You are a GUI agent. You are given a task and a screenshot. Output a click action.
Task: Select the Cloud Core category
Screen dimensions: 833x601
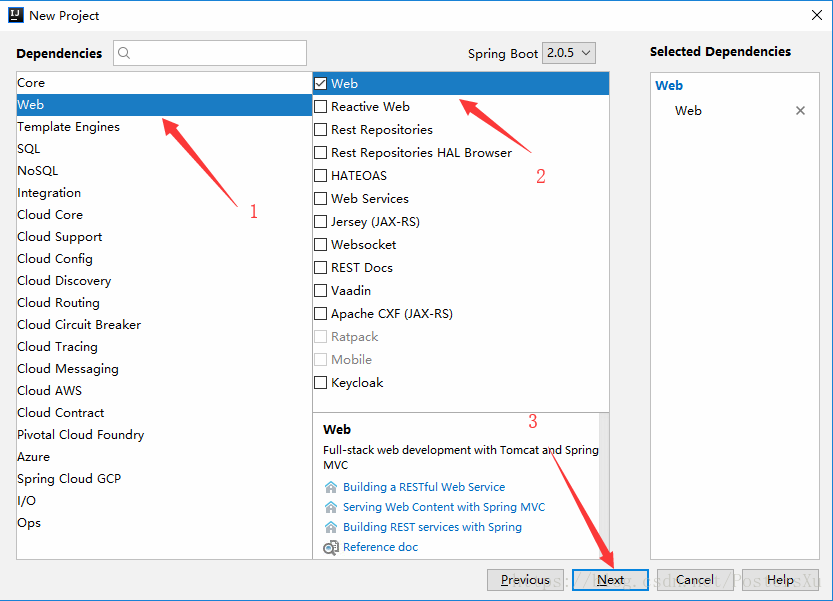click(x=164, y=215)
